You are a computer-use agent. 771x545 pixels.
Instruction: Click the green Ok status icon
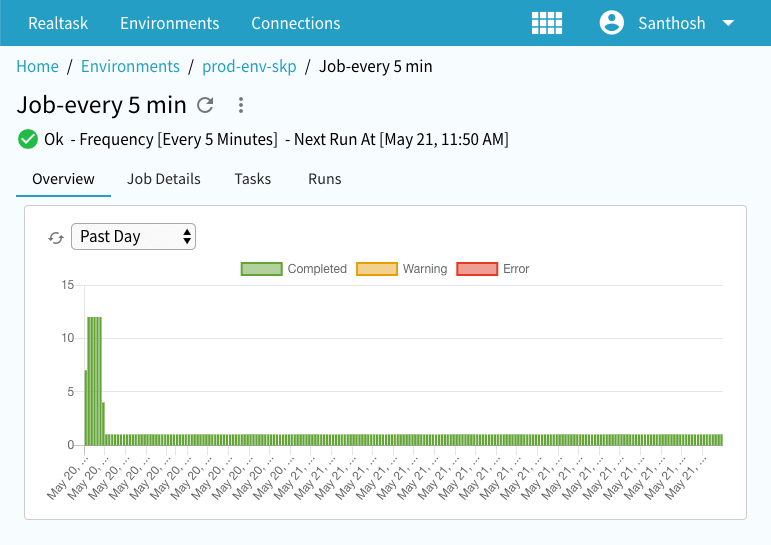[28, 139]
